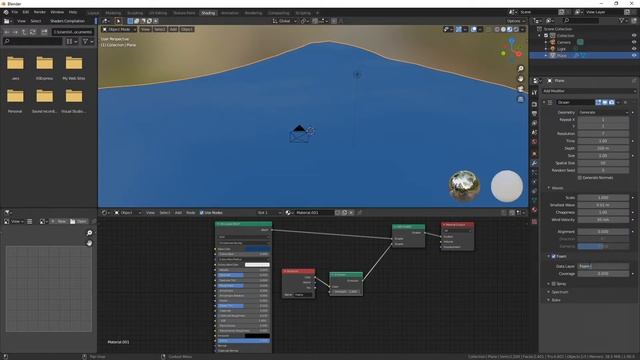The width and height of the screenshot is (640, 360).
Task: Toggle viewport overlays button
Action: [474, 29]
